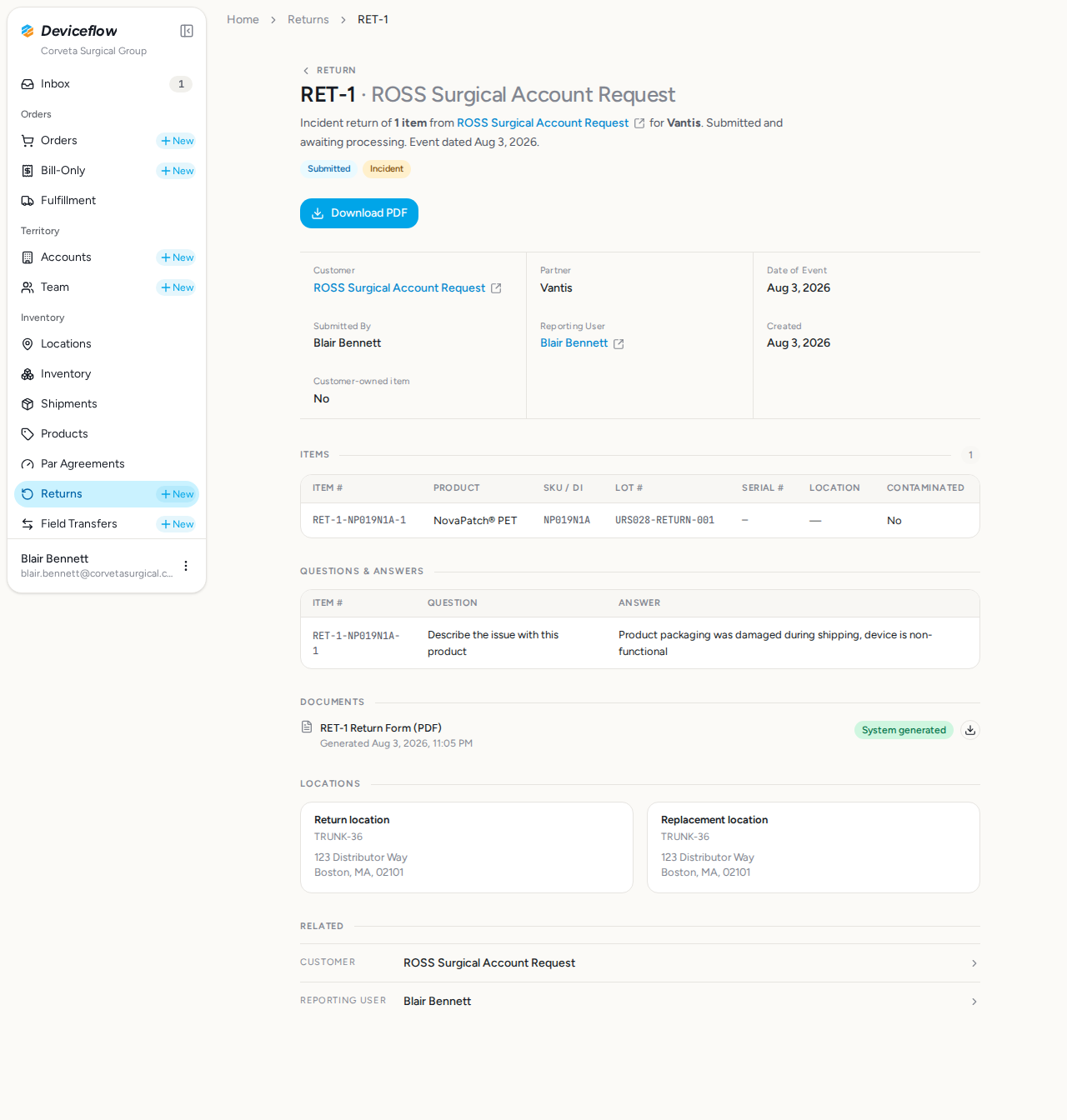Open user menu three-dots for Blair Bennett

coord(186,566)
